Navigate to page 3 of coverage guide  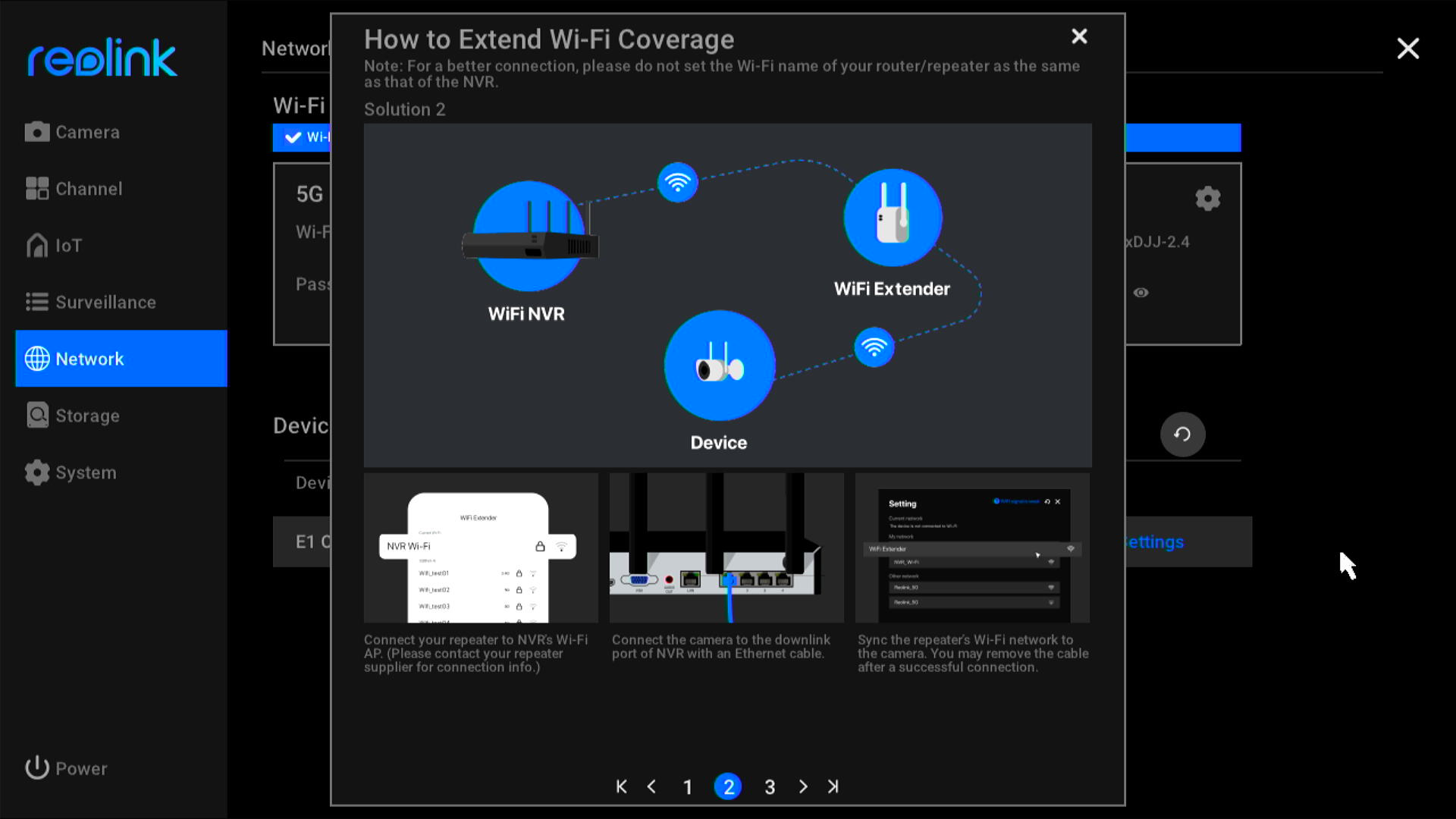(769, 786)
